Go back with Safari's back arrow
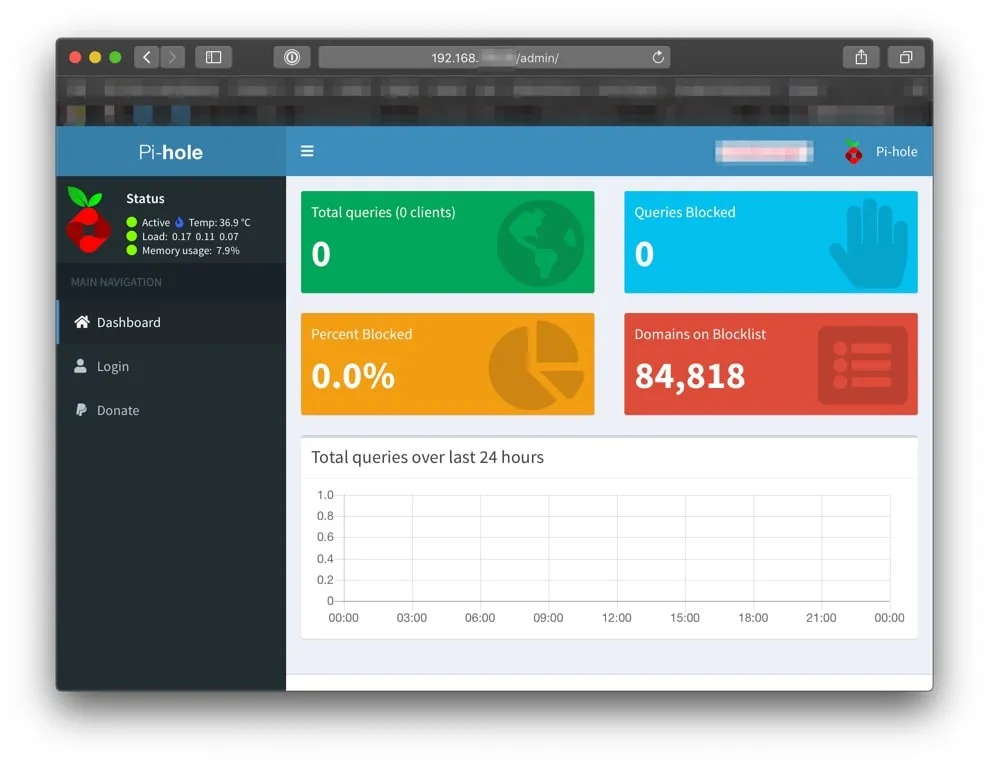This screenshot has width=989, height=765. 147,57
